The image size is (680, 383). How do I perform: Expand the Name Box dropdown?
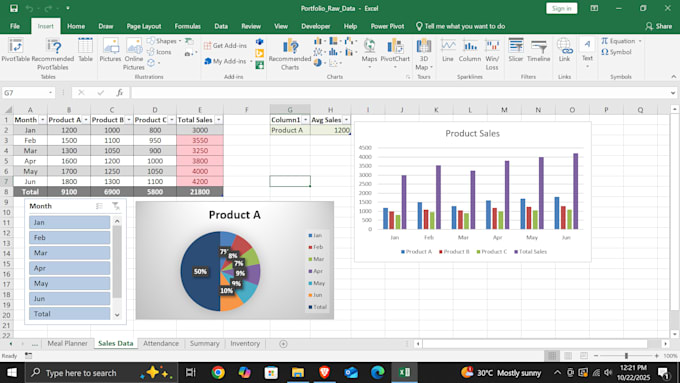click(x=50, y=93)
